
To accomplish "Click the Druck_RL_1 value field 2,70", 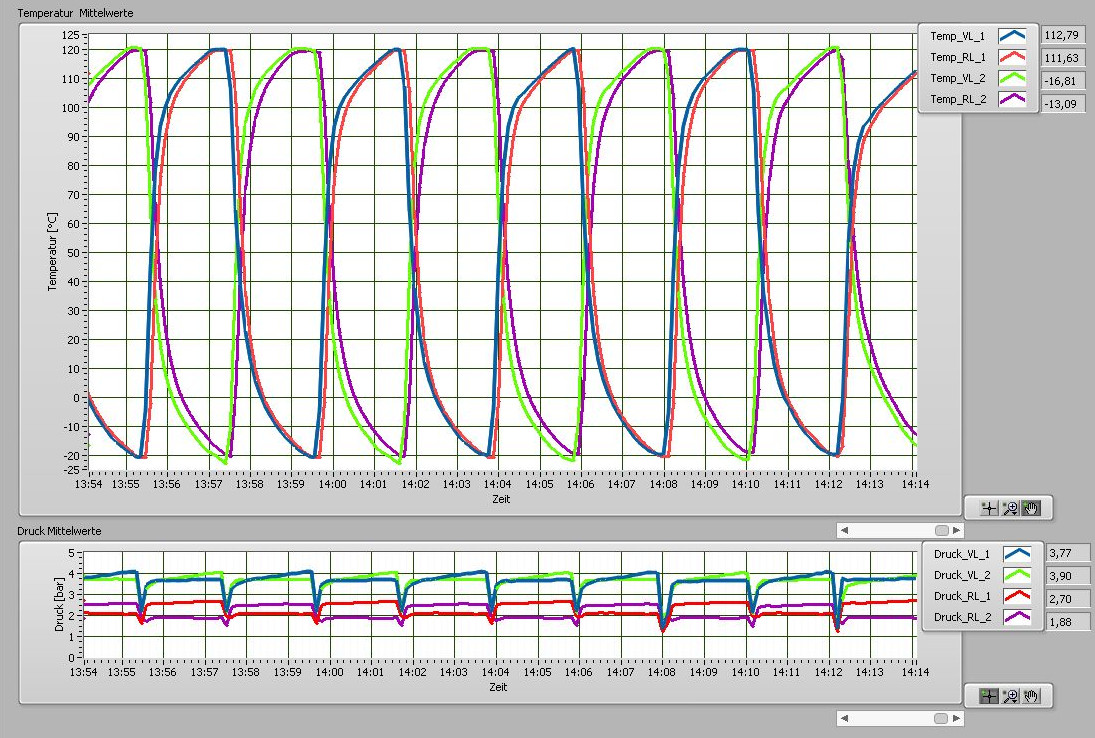I will pos(1068,599).
